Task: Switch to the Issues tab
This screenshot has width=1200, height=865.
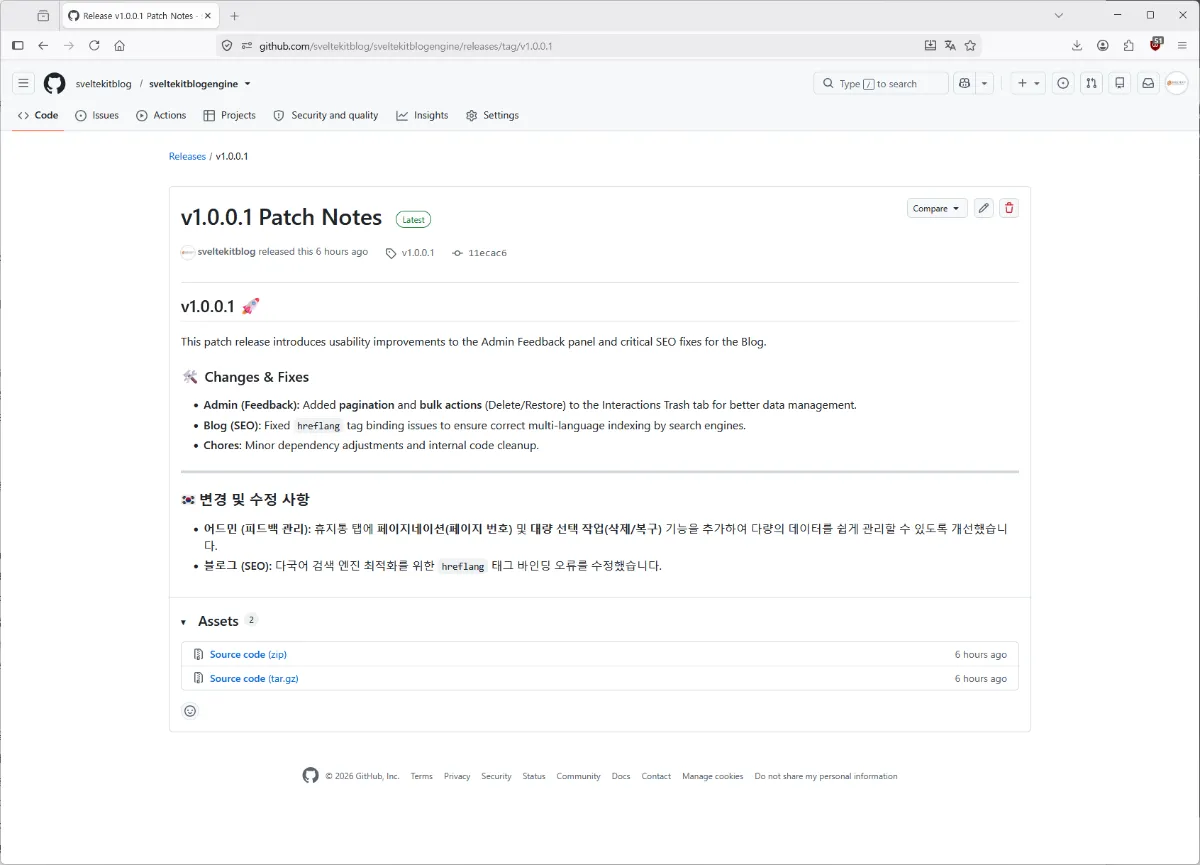Action: 97,115
